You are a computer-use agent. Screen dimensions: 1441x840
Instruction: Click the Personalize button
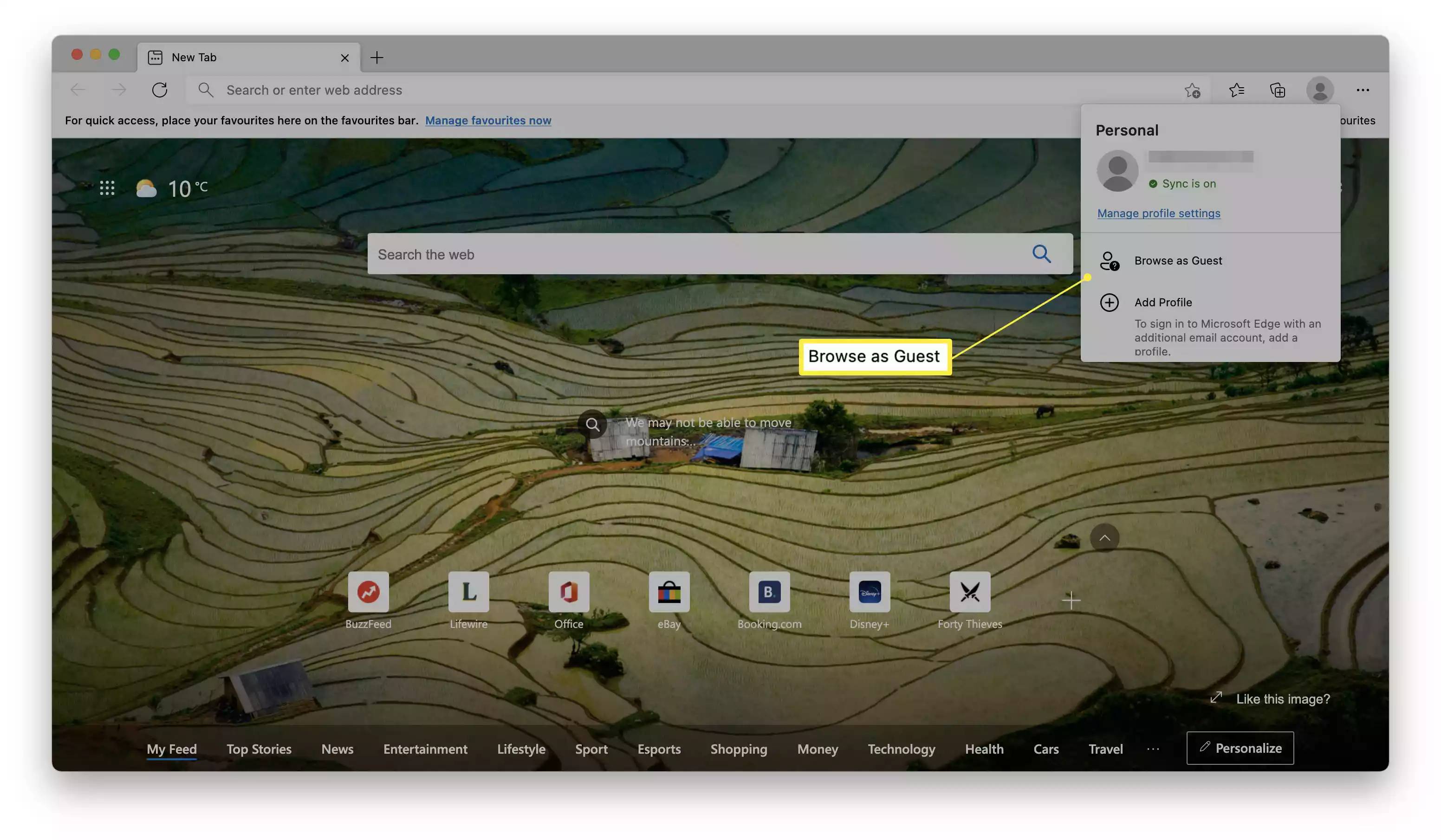1240,747
